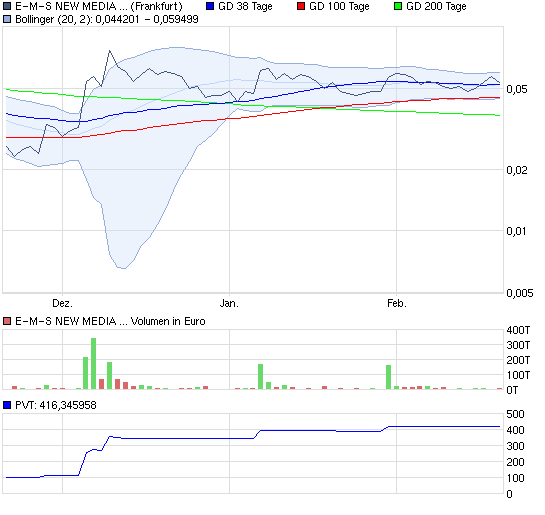Click the E-M-S NEW MEDIA legend color square
This screenshot has height=515, width=545.
coord(7,6)
